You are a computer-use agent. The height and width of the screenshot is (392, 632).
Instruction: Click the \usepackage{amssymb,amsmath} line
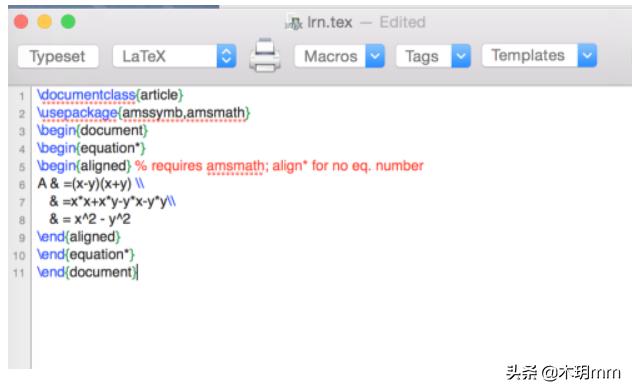tap(143, 113)
